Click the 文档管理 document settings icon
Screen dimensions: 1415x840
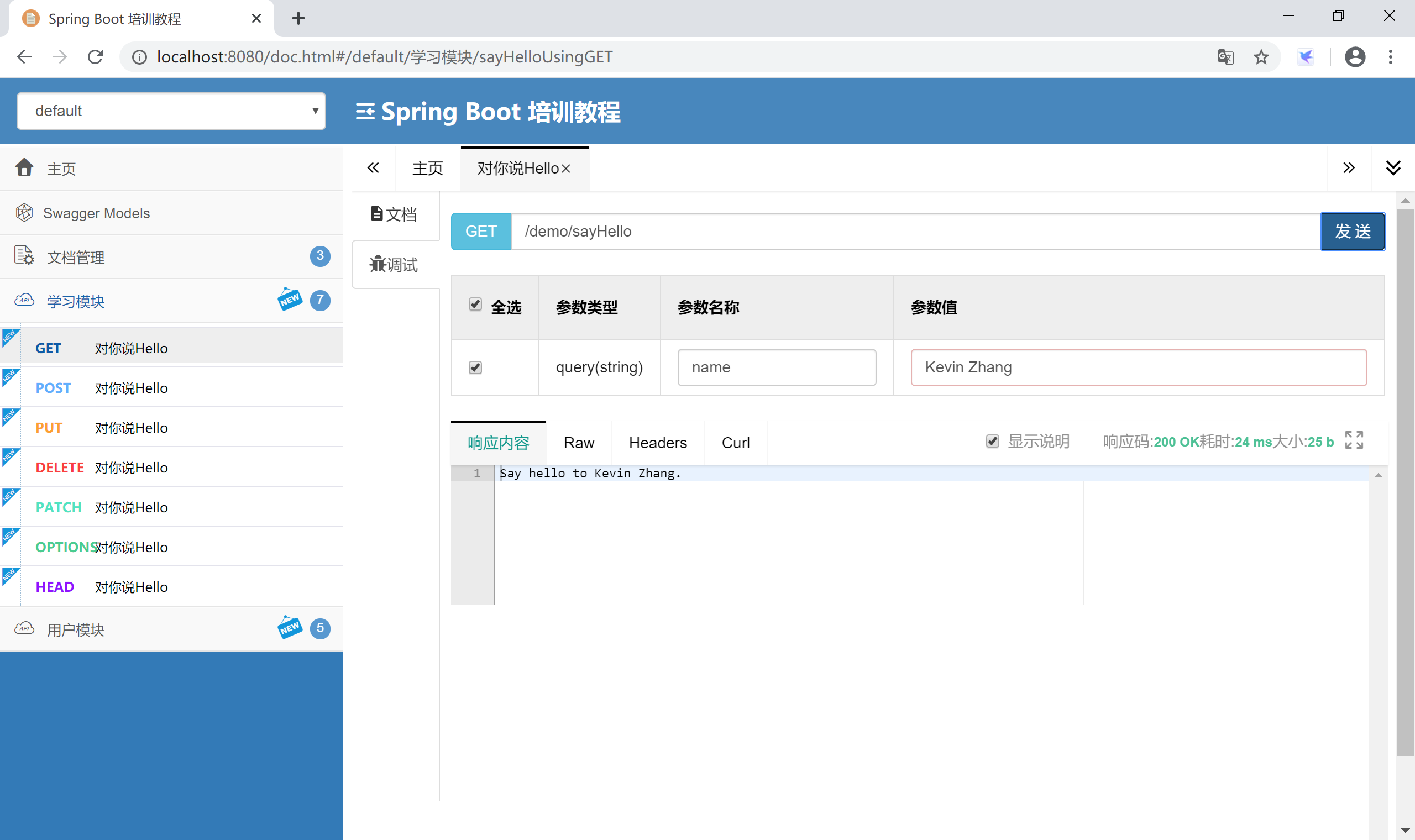tap(24, 256)
